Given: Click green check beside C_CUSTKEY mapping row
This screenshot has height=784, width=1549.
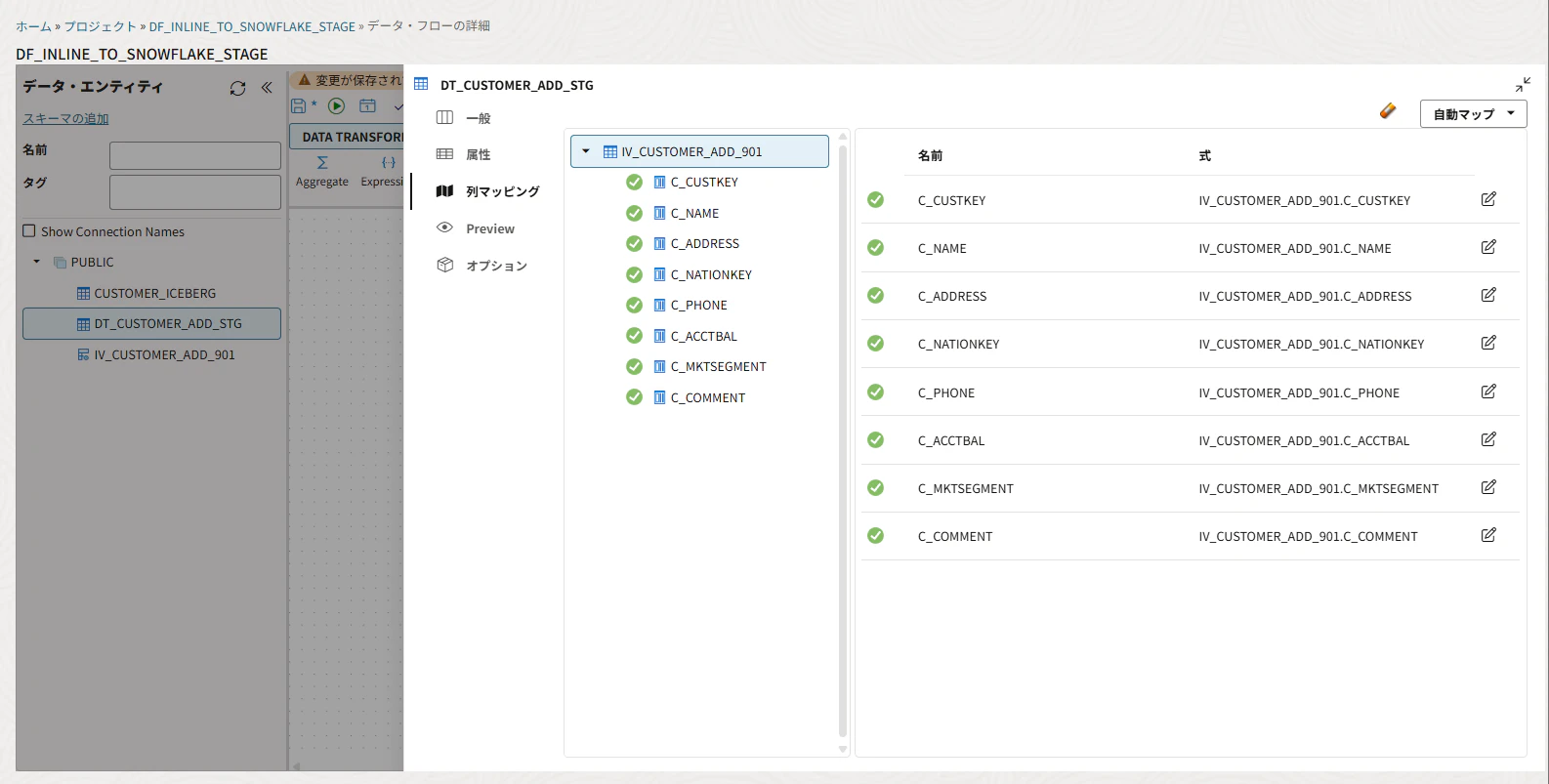Looking at the screenshot, I should pos(875,199).
